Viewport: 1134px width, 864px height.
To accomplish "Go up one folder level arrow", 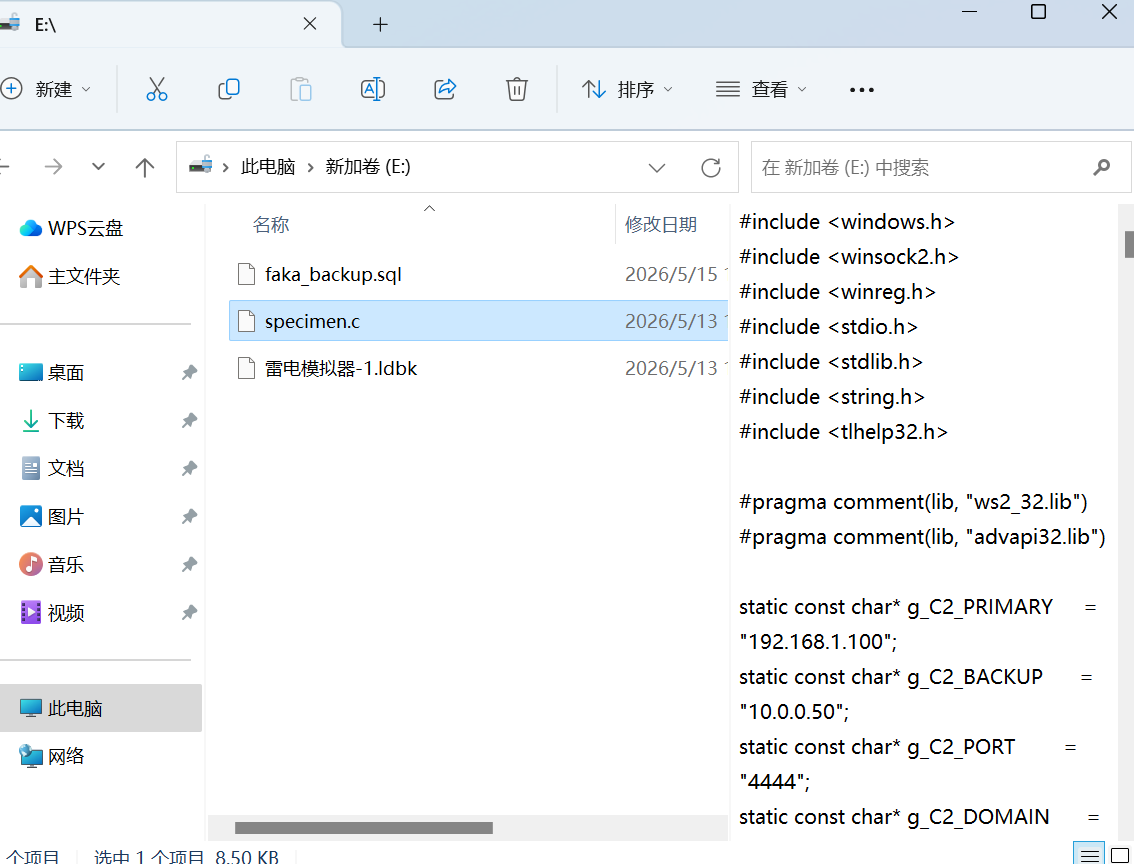I will coord(145,168).
